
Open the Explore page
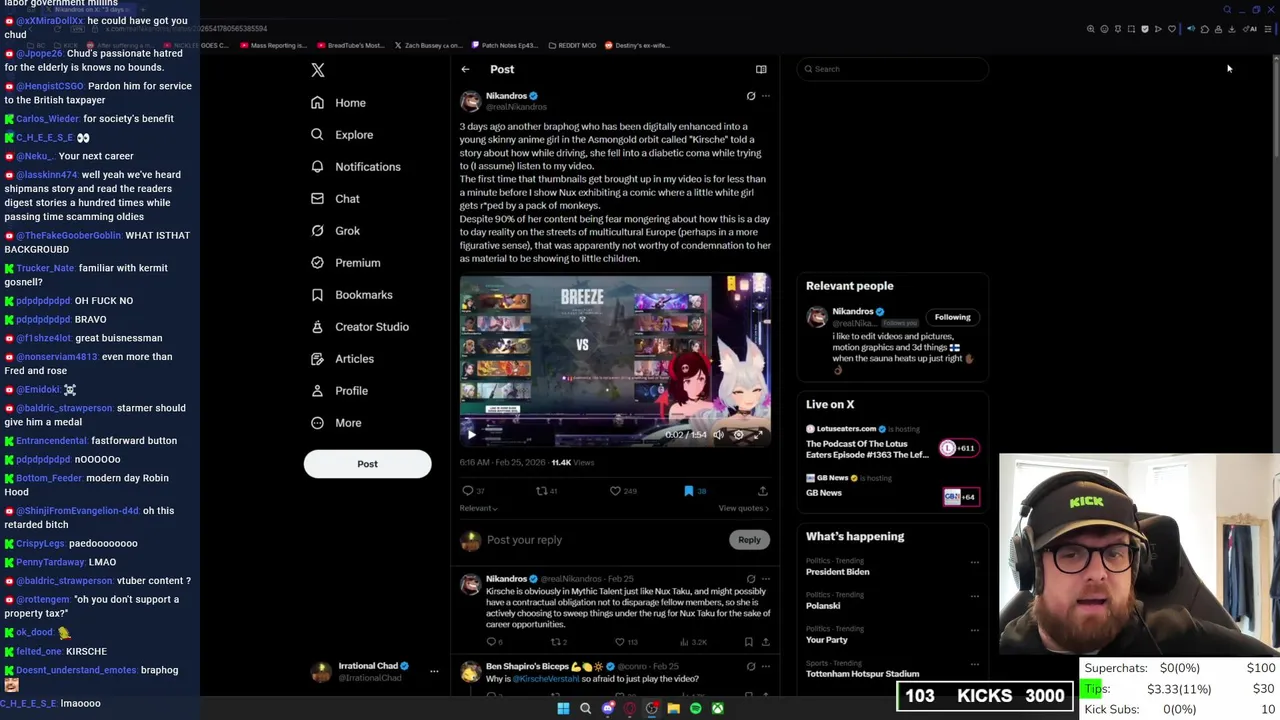click(x=342, y=135)
